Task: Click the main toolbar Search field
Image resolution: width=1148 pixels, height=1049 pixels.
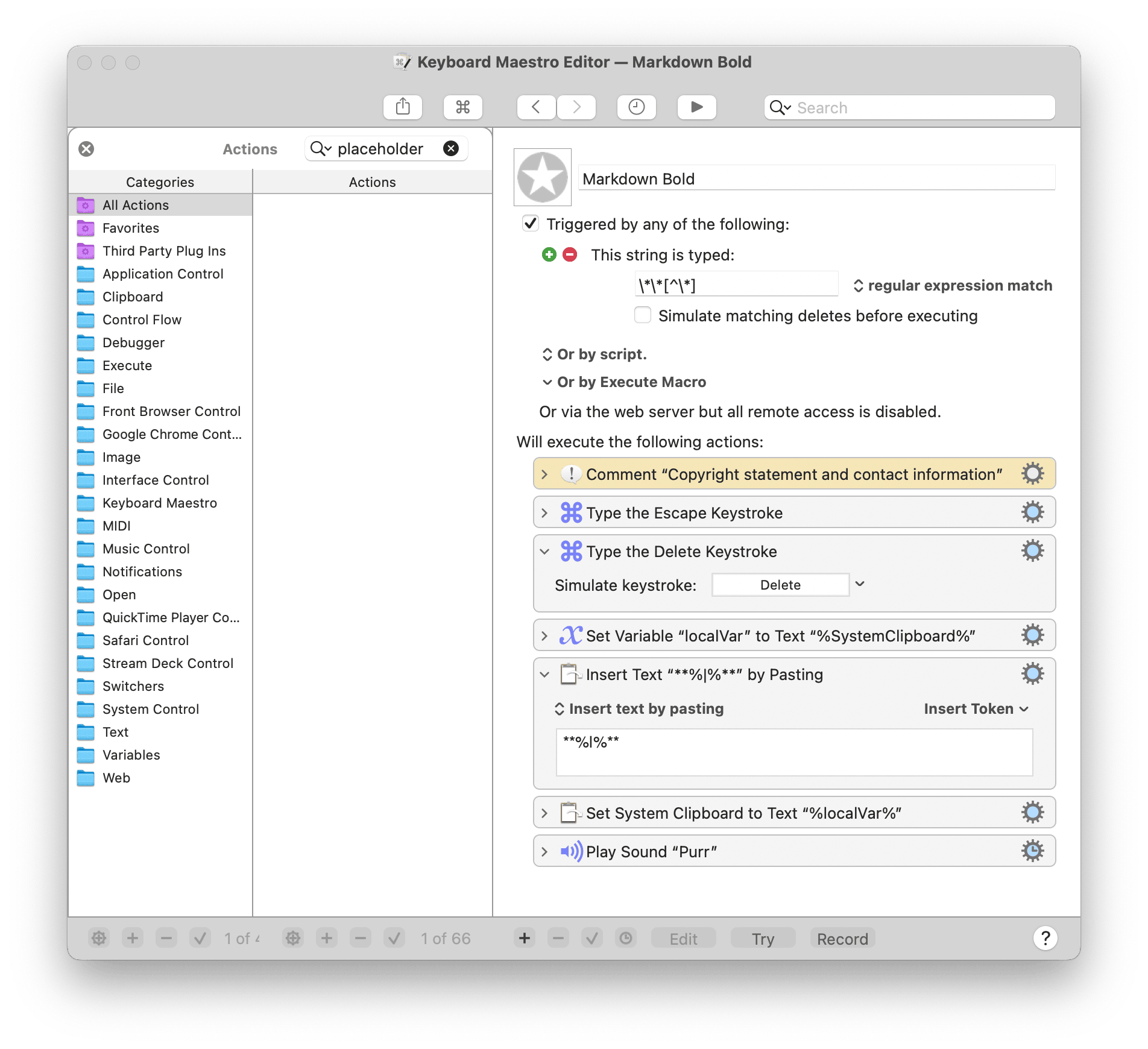Action: coord(909,107)
